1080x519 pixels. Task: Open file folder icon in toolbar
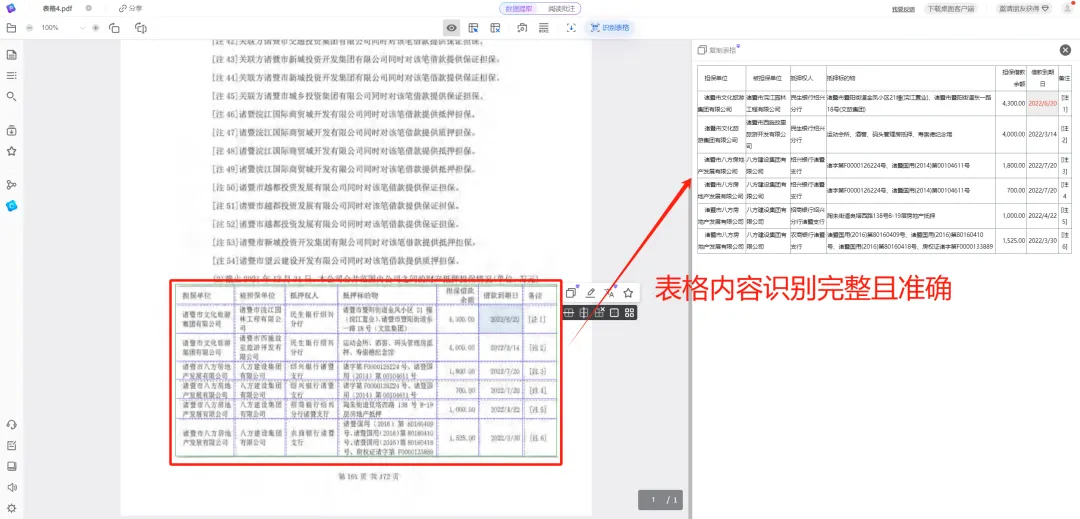pos(11,28)
